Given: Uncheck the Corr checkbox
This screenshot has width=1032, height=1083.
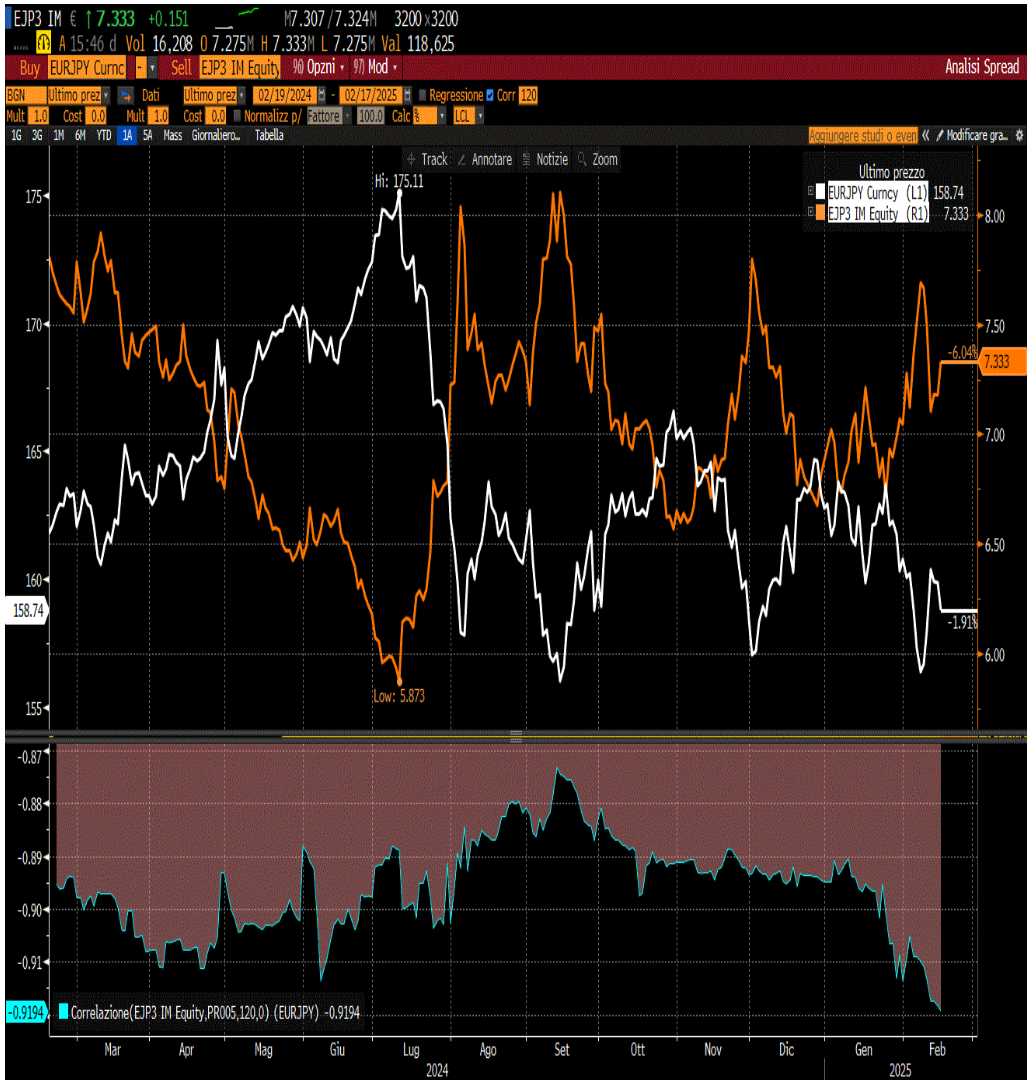Looking at the screenshot, I should pos(490,95).
